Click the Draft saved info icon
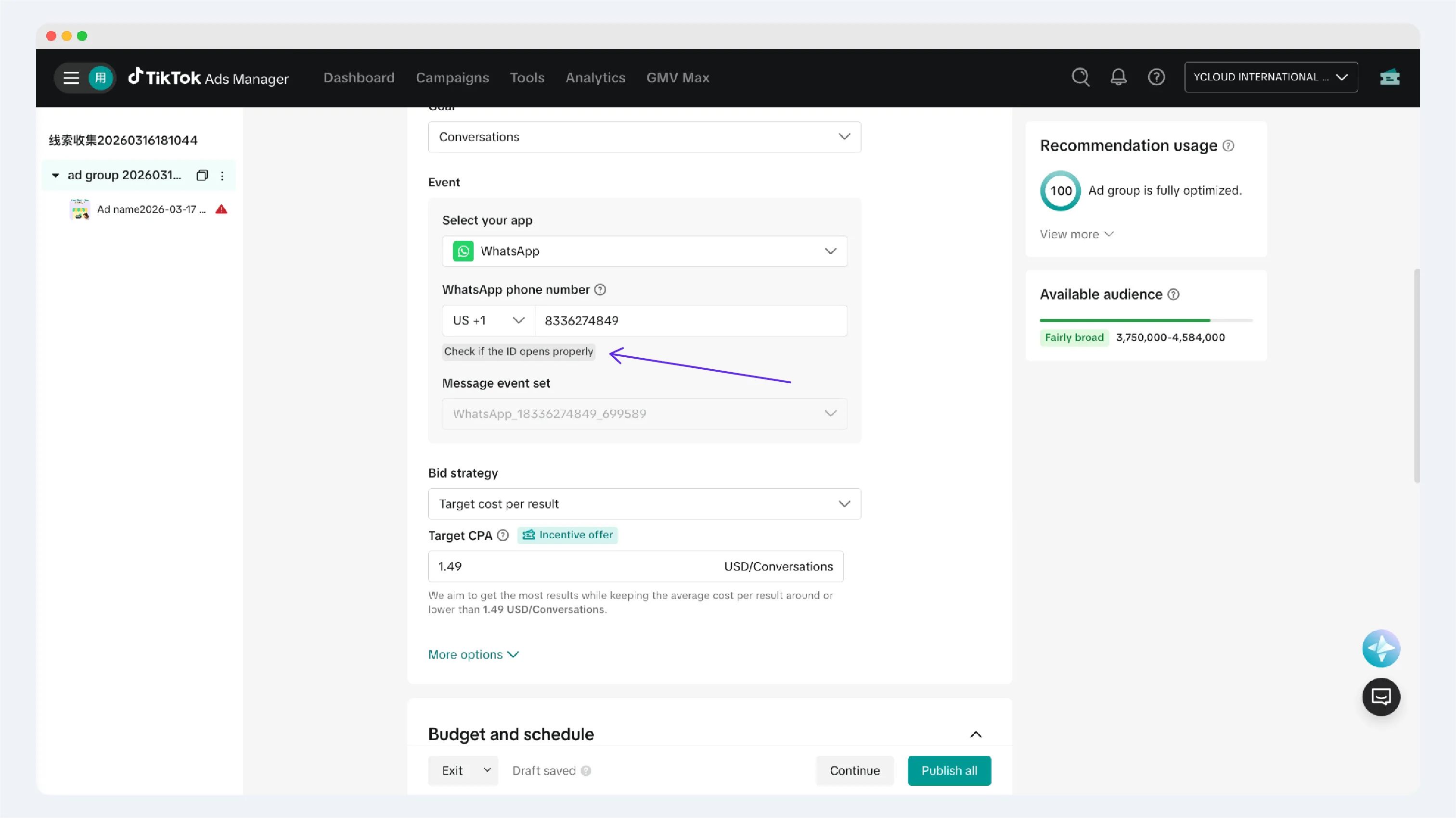 (586, 770)
